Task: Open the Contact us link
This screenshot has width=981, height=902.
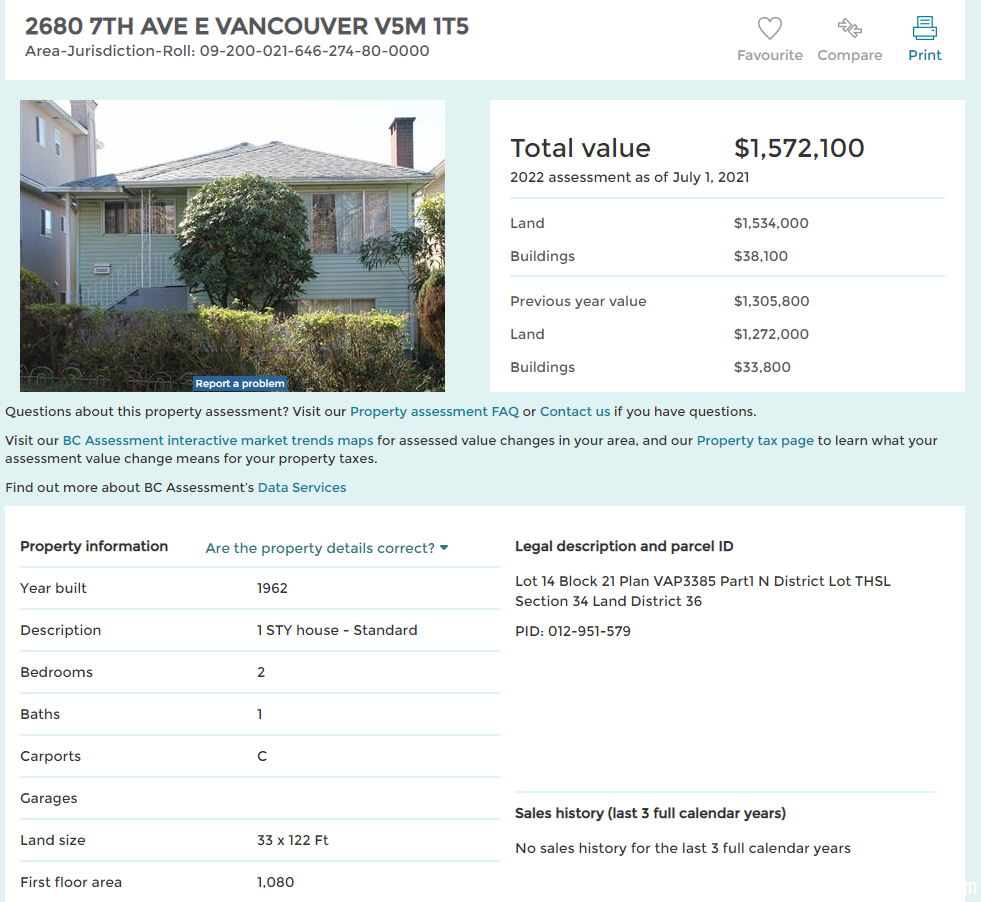Action: tap(575, 412)
